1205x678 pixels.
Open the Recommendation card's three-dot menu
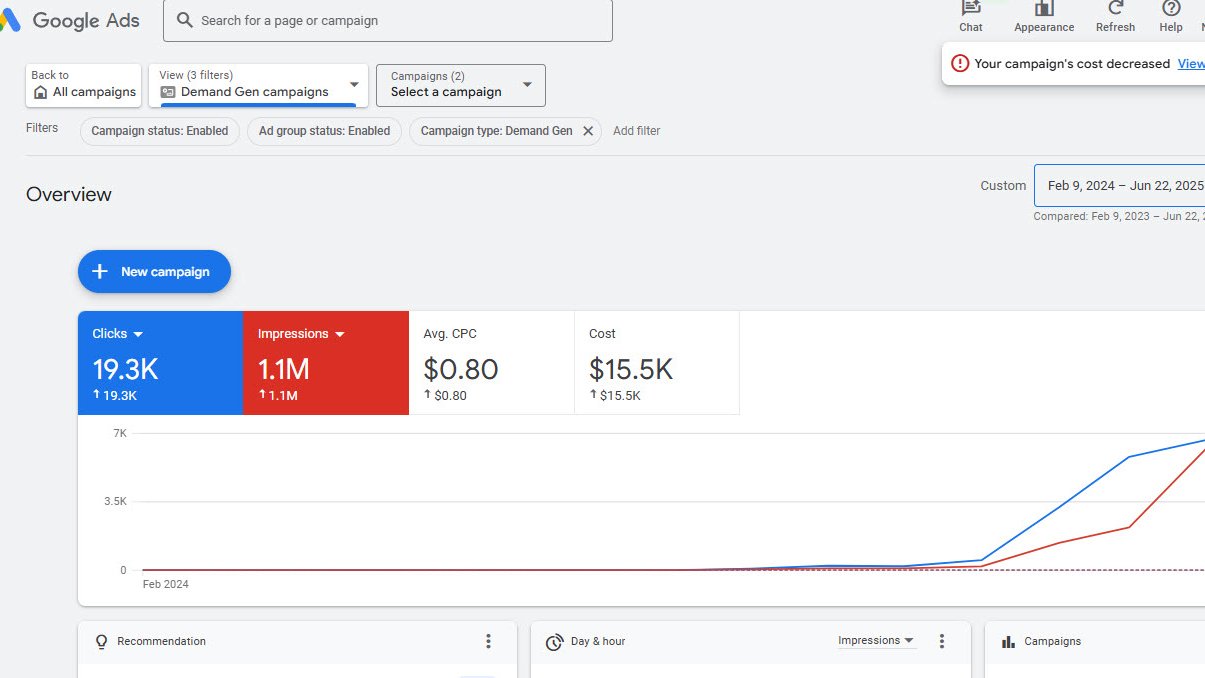488,641
